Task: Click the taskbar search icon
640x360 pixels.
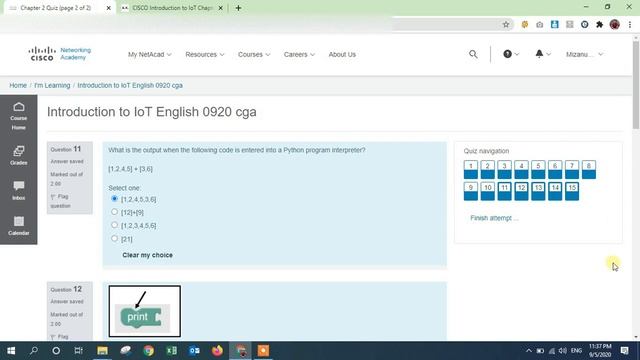Action: point(34,351)
